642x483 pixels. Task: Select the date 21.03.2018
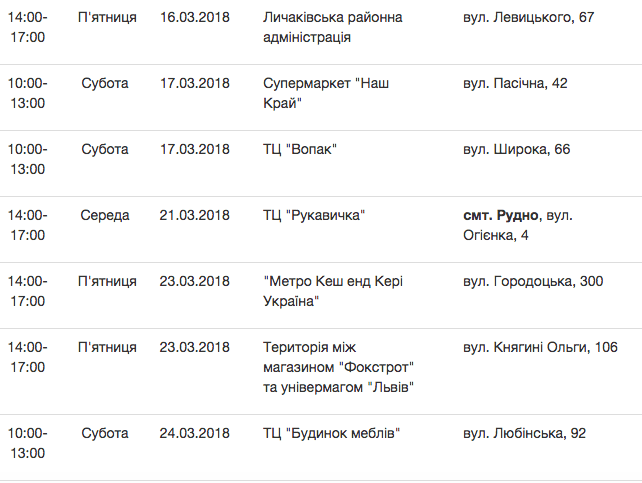pos(194,215)
